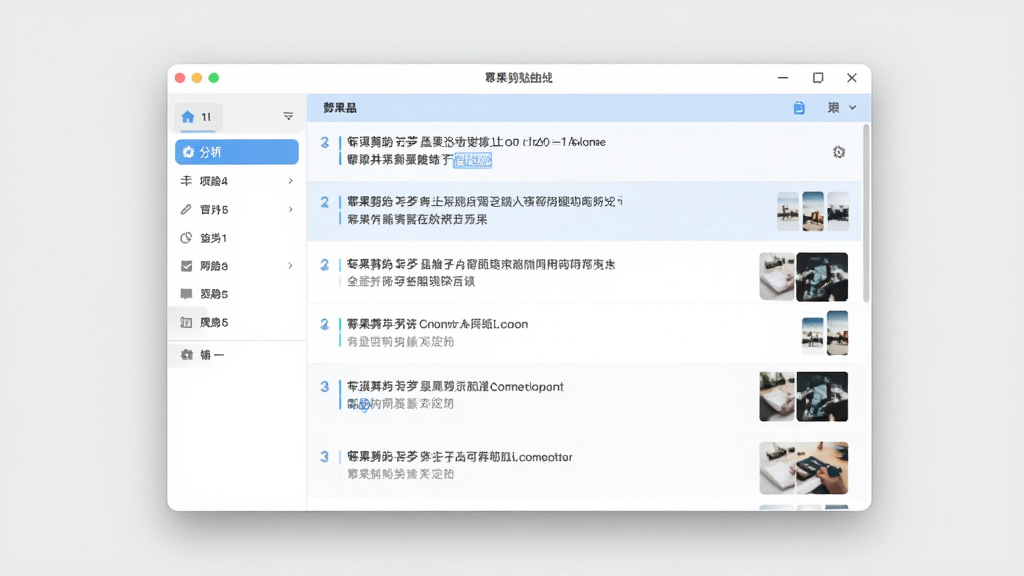1024x576 pixels.
Task: Open first thumbnail in the three-thumbnail row
Action: 788,211
